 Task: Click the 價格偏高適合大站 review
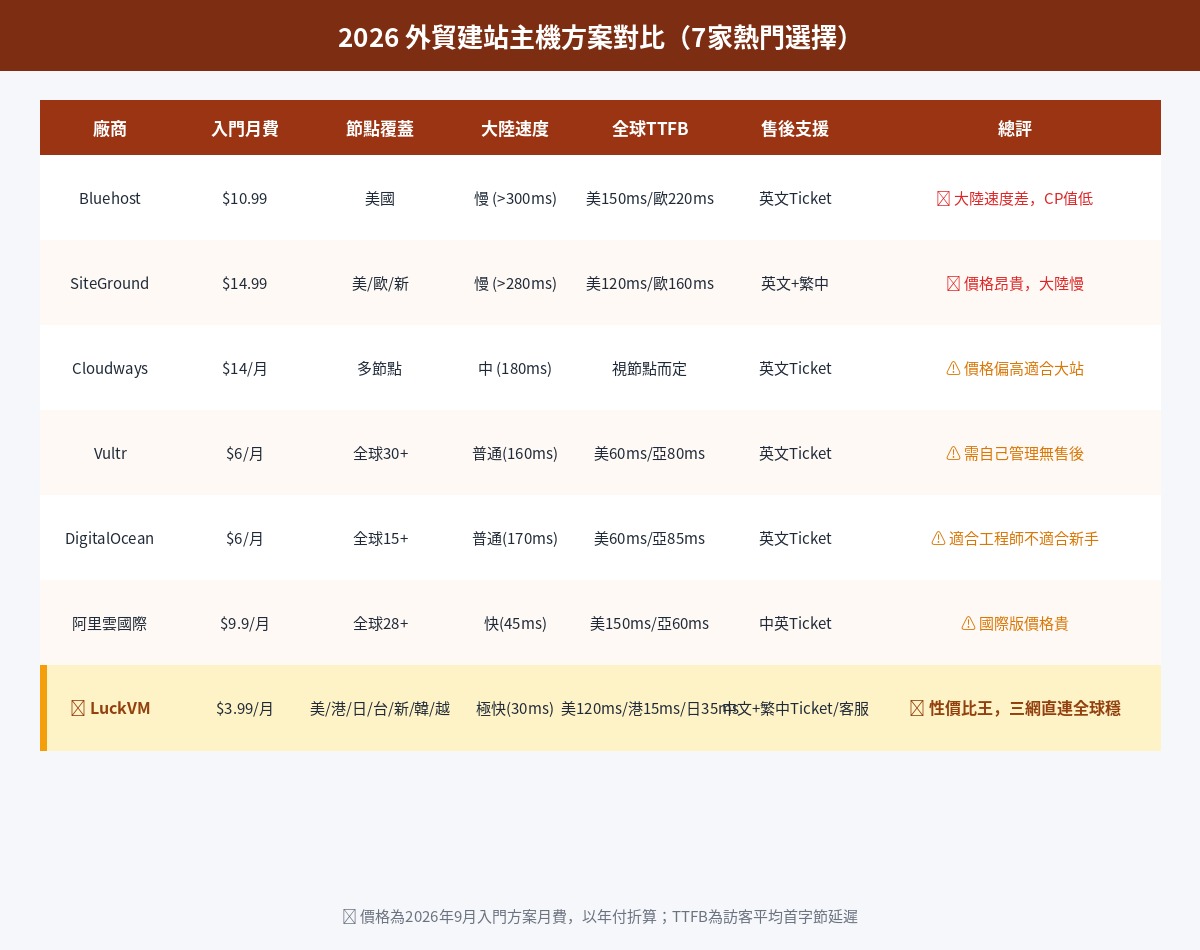1015,368
